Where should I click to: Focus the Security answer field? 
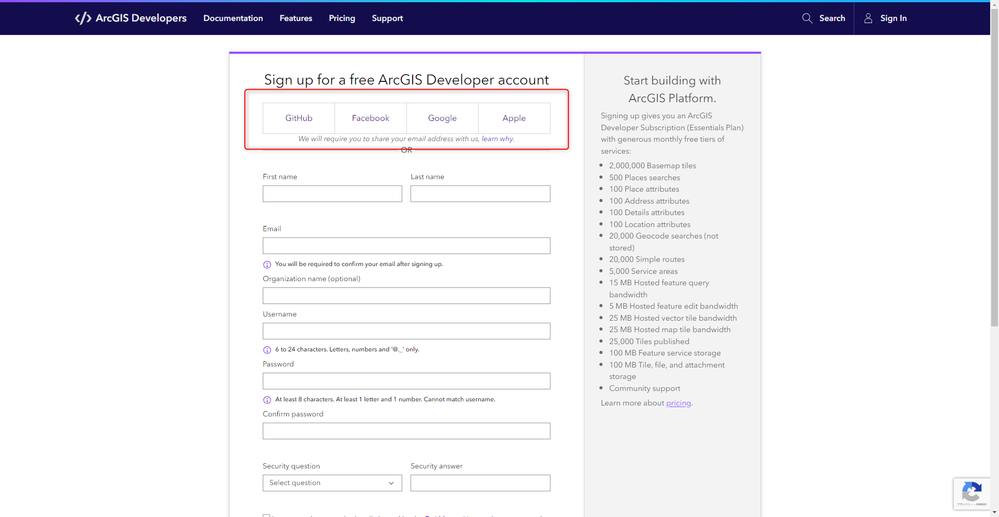click(480, 483)
